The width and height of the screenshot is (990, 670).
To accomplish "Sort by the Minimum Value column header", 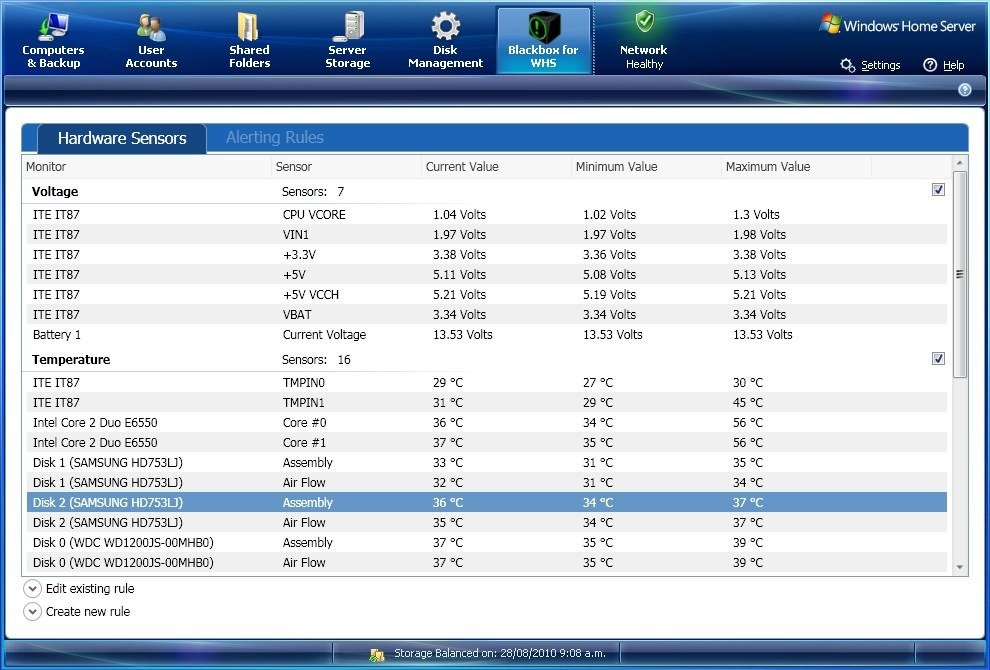I will pos(647,167).
